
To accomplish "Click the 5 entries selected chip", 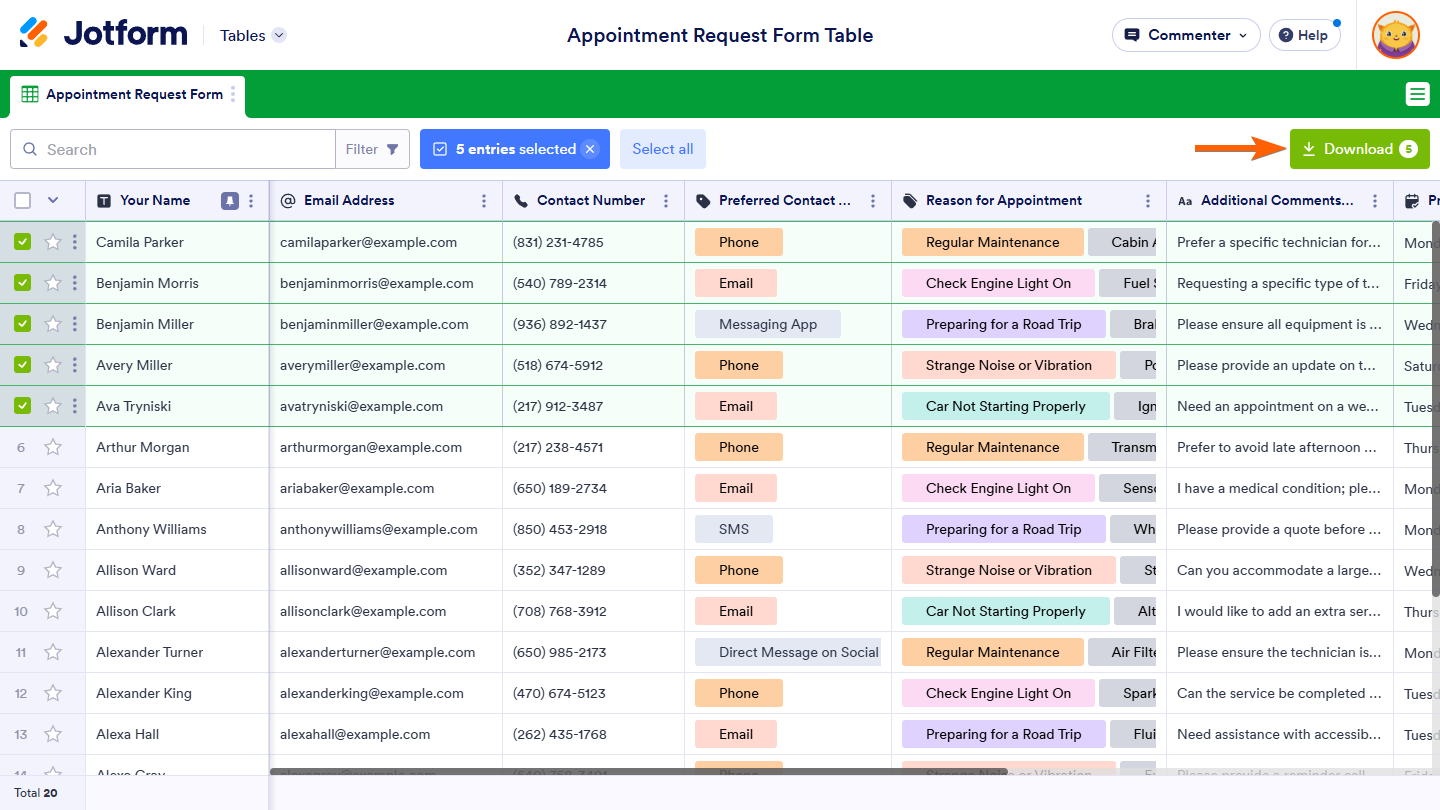I will pyautogui.click(x=515, y=149).
